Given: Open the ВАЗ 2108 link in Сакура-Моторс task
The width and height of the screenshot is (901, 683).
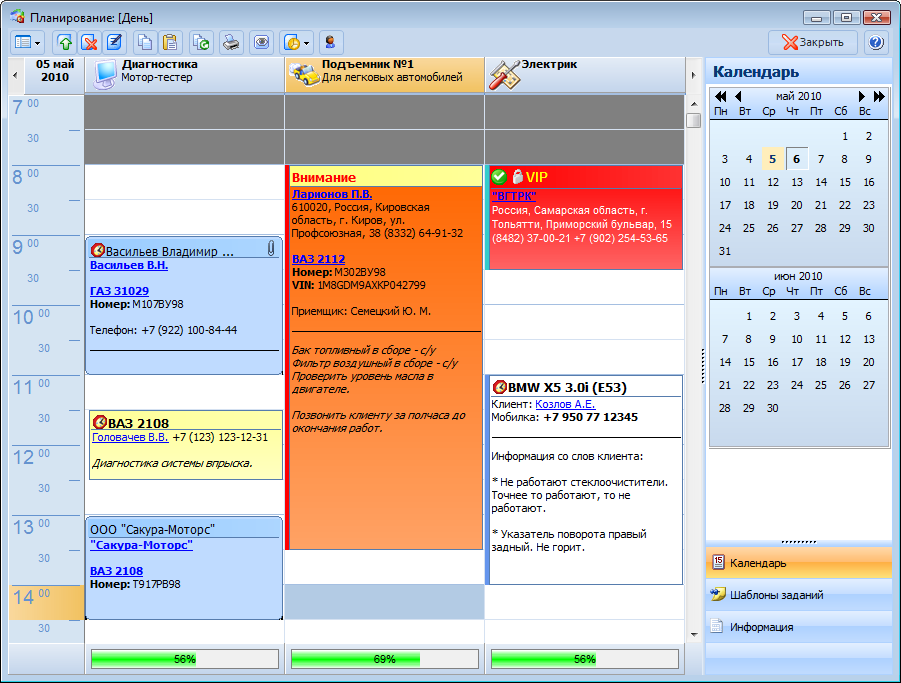Looking at the screenshot, I should [117, 571].
